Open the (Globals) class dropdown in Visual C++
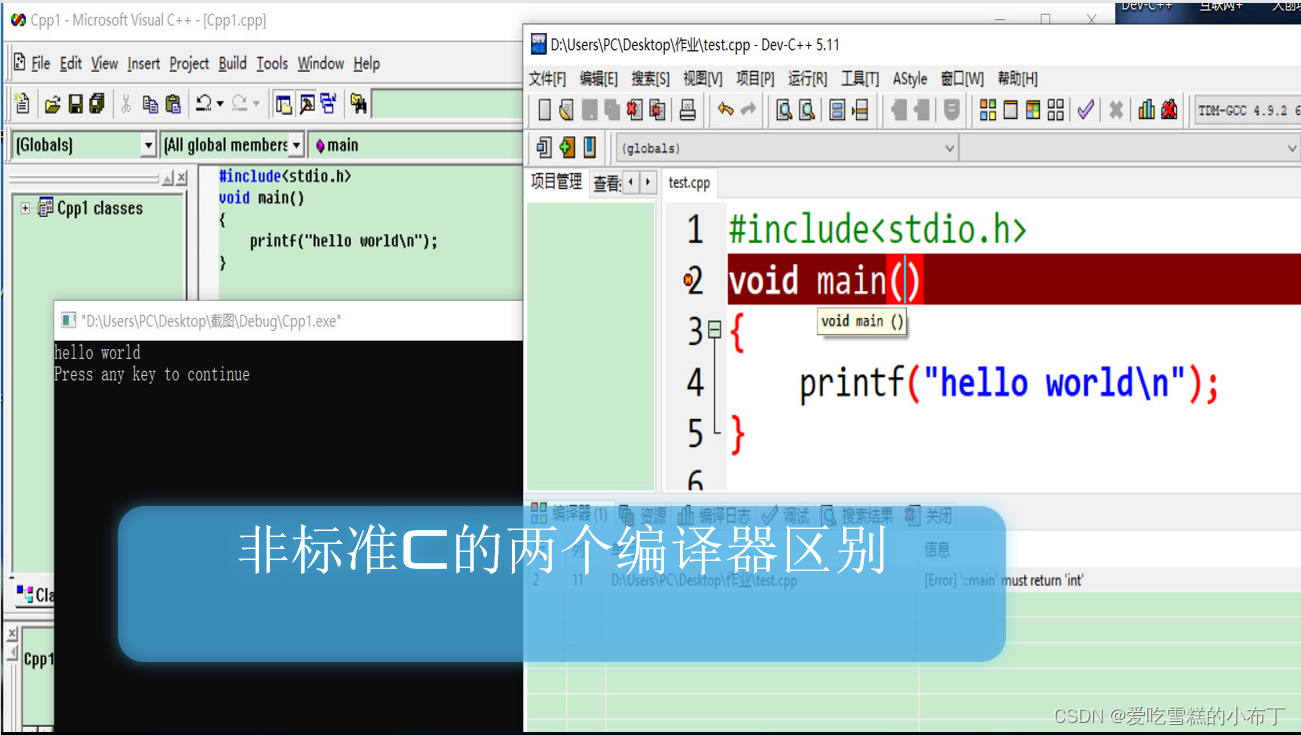The height and width of the screenshot is (735, 1301). (x=148, y=145)
